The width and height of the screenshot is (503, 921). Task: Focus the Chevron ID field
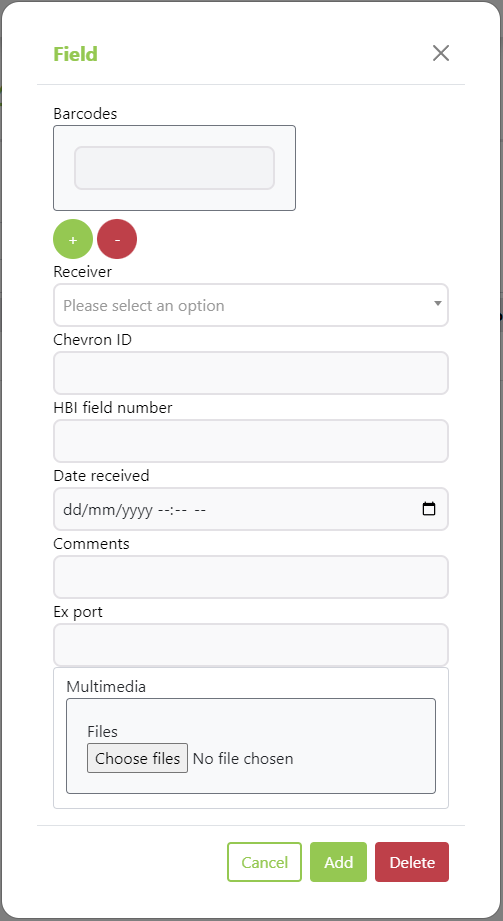(x=251, y=373)
